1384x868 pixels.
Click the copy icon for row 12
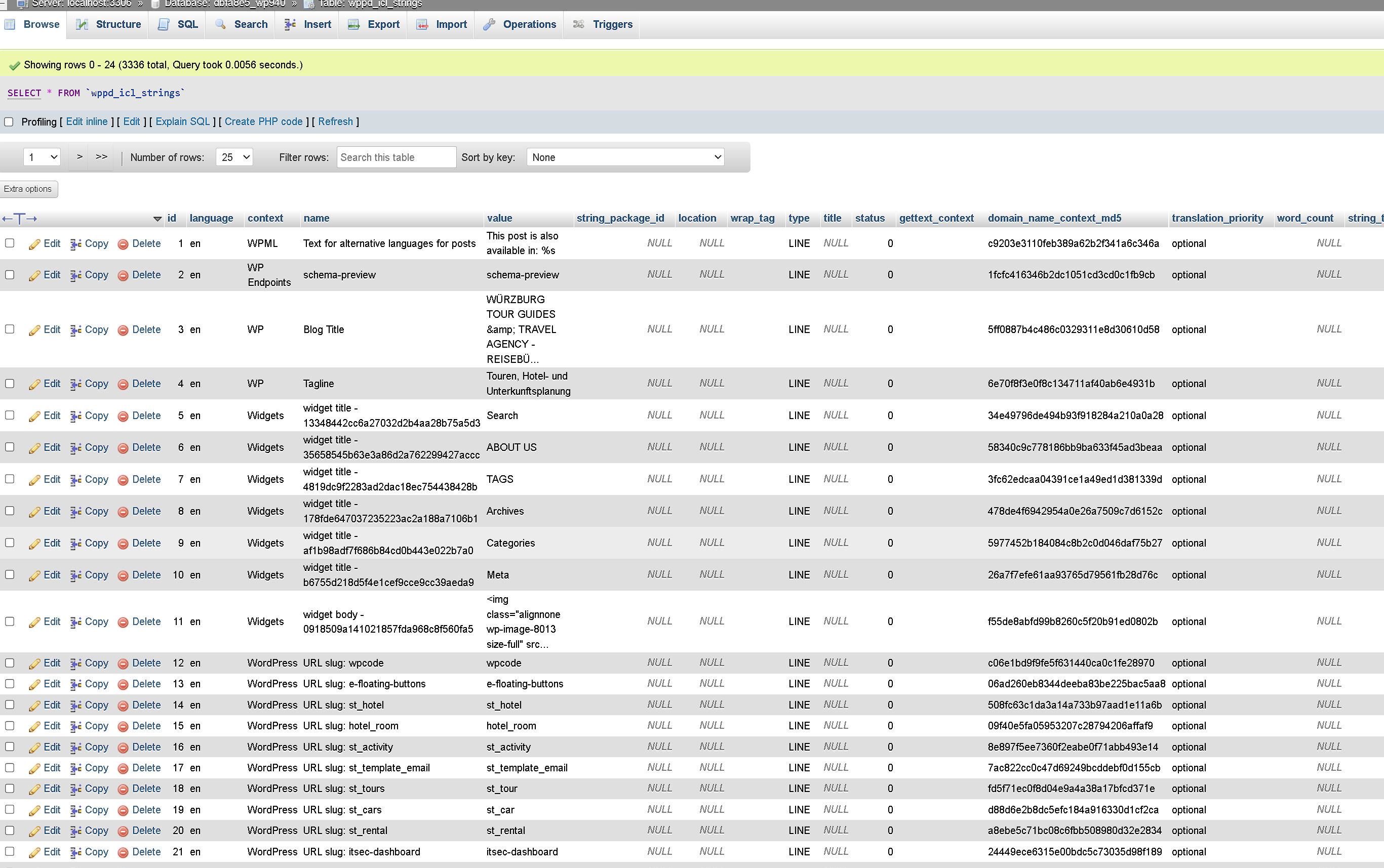point(76,664)
